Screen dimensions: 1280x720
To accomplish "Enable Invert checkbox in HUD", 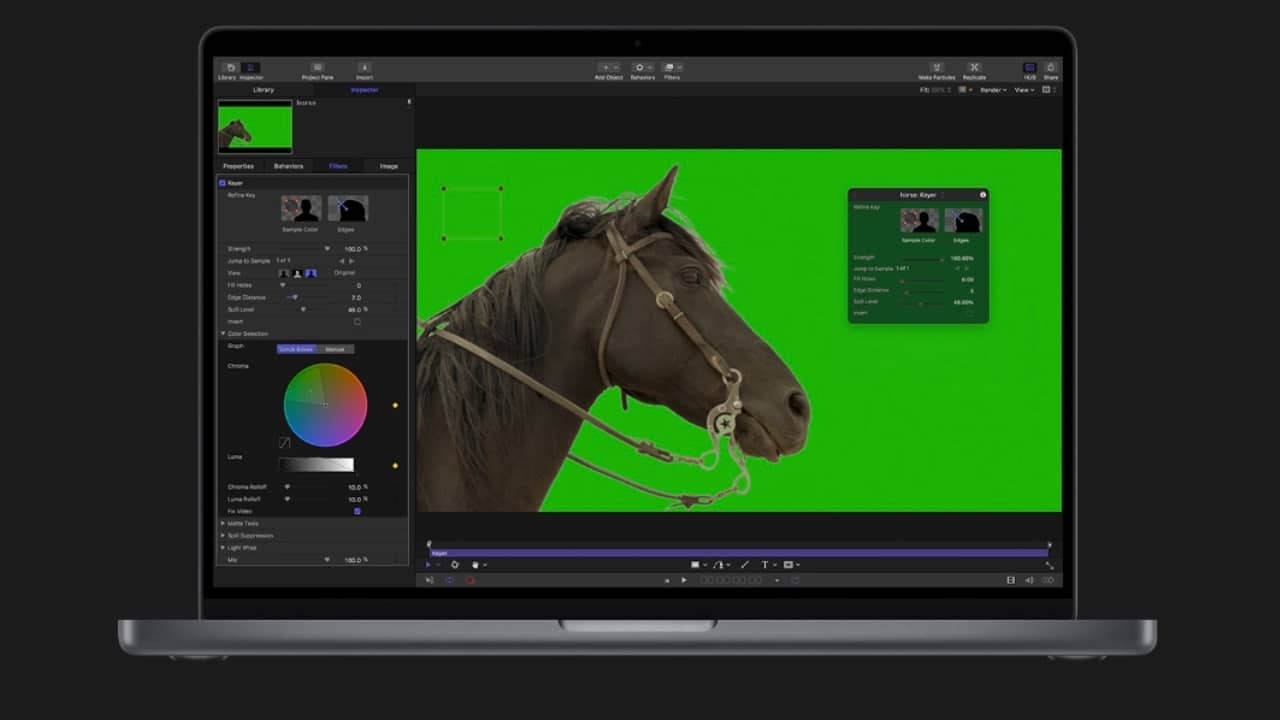I will [968, 313].
